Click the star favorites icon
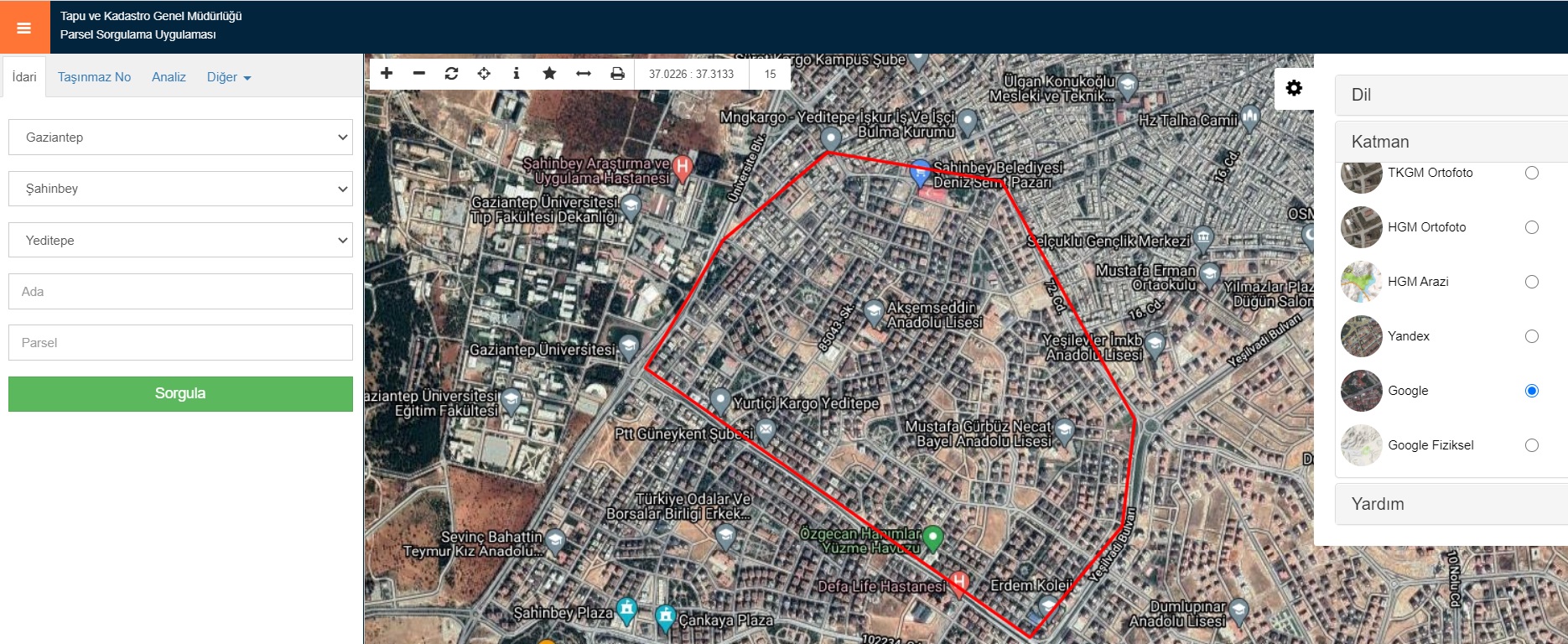This screenshot has width=1568, height=644. [x=549, y=74]
